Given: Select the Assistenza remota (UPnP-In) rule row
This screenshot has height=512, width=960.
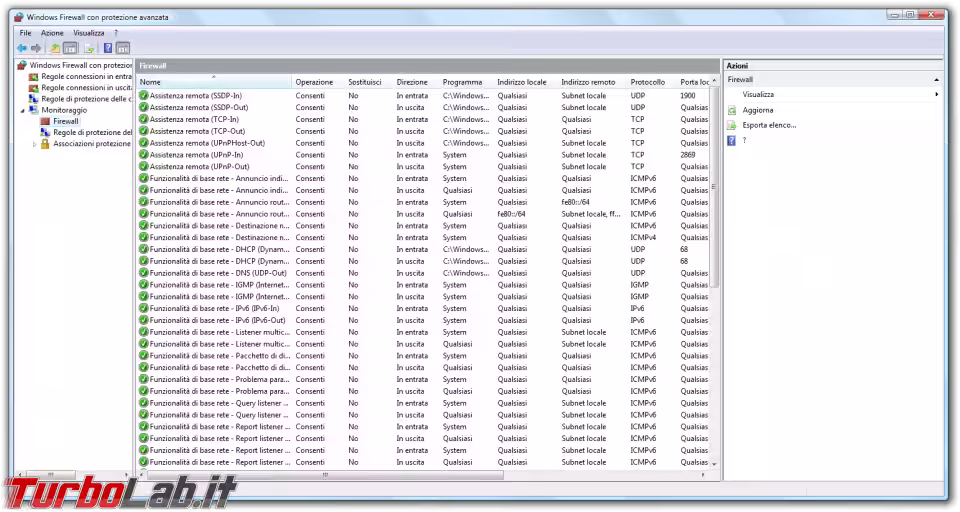Looking at the screenshot, I should pyautogui.click(x=200, y=155).
